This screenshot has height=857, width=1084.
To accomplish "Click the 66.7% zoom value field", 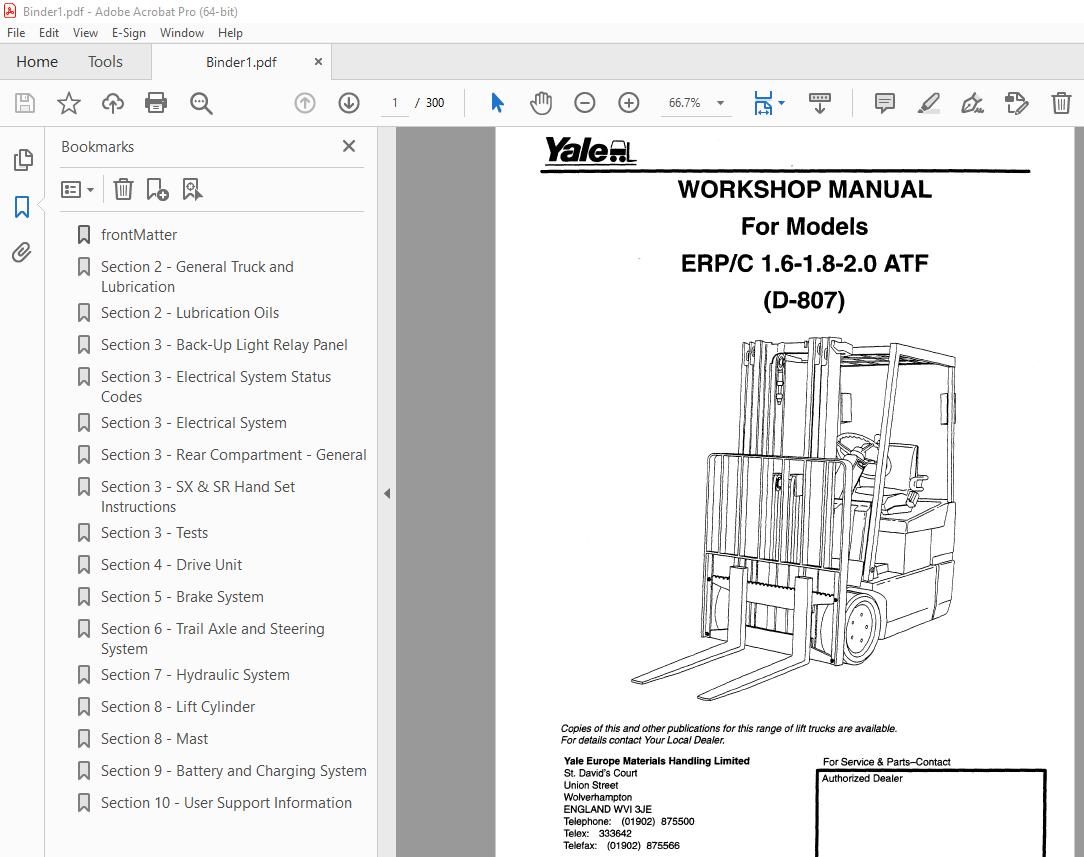I will [x=684, y=103].
